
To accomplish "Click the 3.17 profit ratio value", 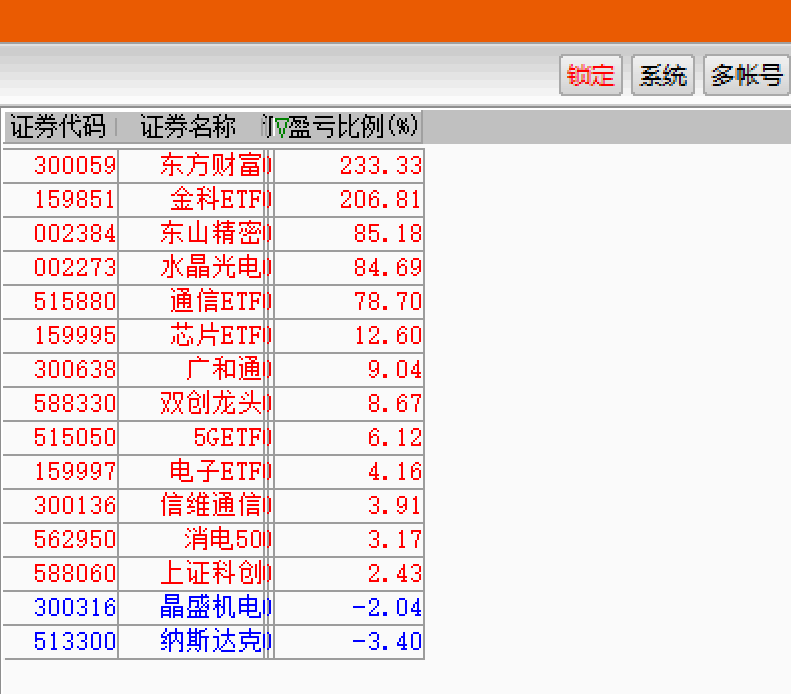I will pos(395,539).
